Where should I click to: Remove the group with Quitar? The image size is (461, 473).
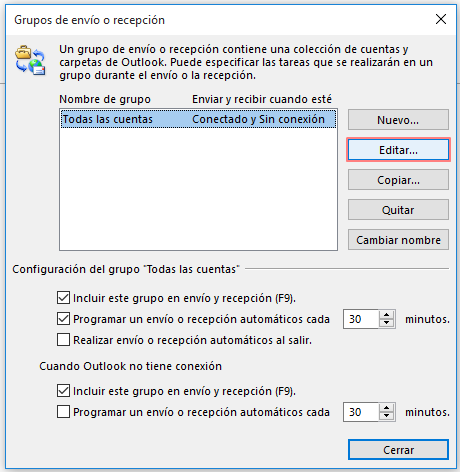click(398, 210)
